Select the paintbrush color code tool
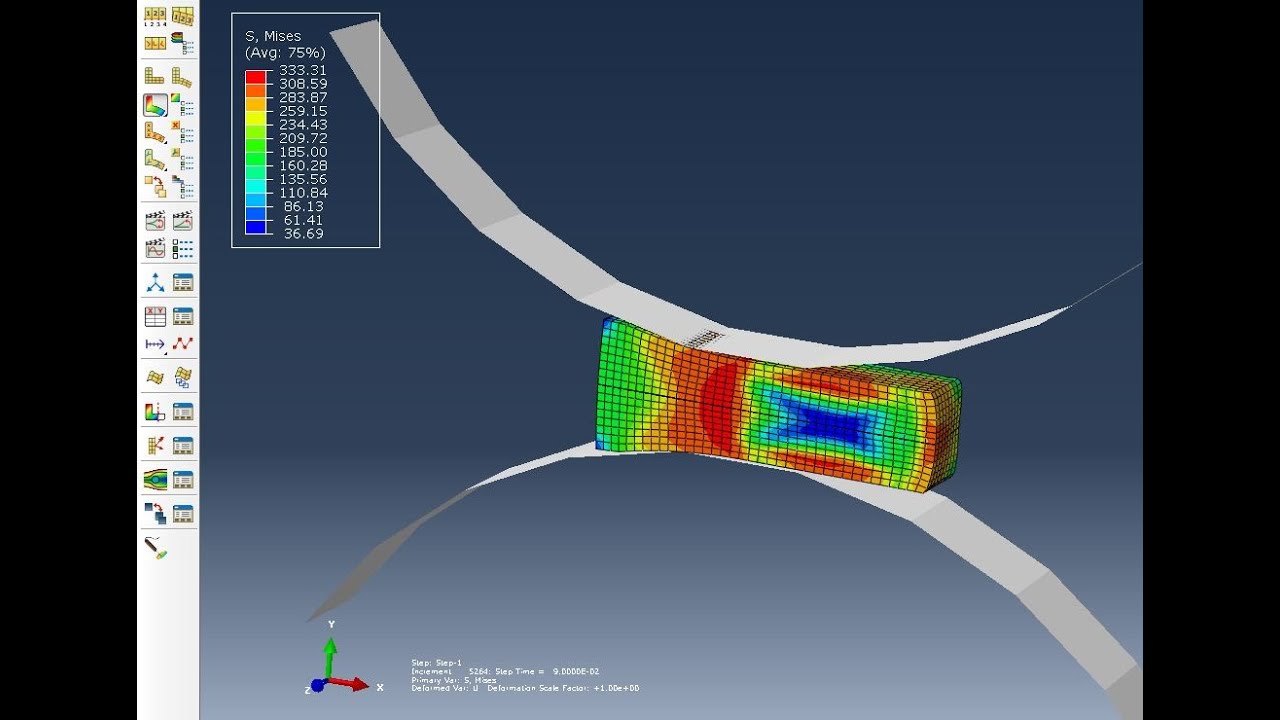The height and width of the screenshot is (720, 1280). pyautogui.click(x=155, y=548)
